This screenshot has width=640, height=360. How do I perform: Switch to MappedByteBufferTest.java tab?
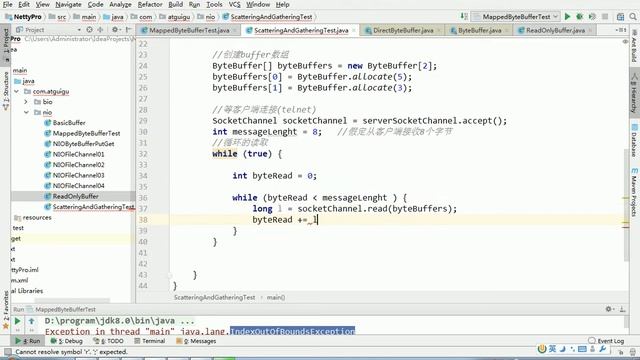(189, 30)
